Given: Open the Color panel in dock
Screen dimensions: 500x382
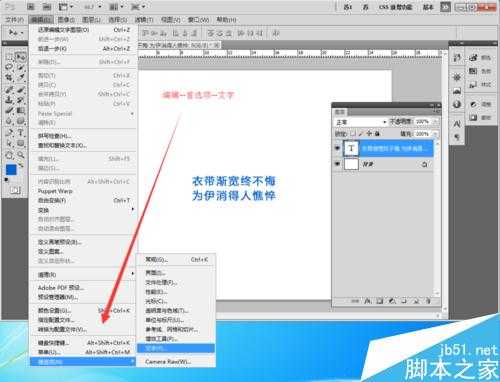Looking at the screenshot, I should (480, 57).
